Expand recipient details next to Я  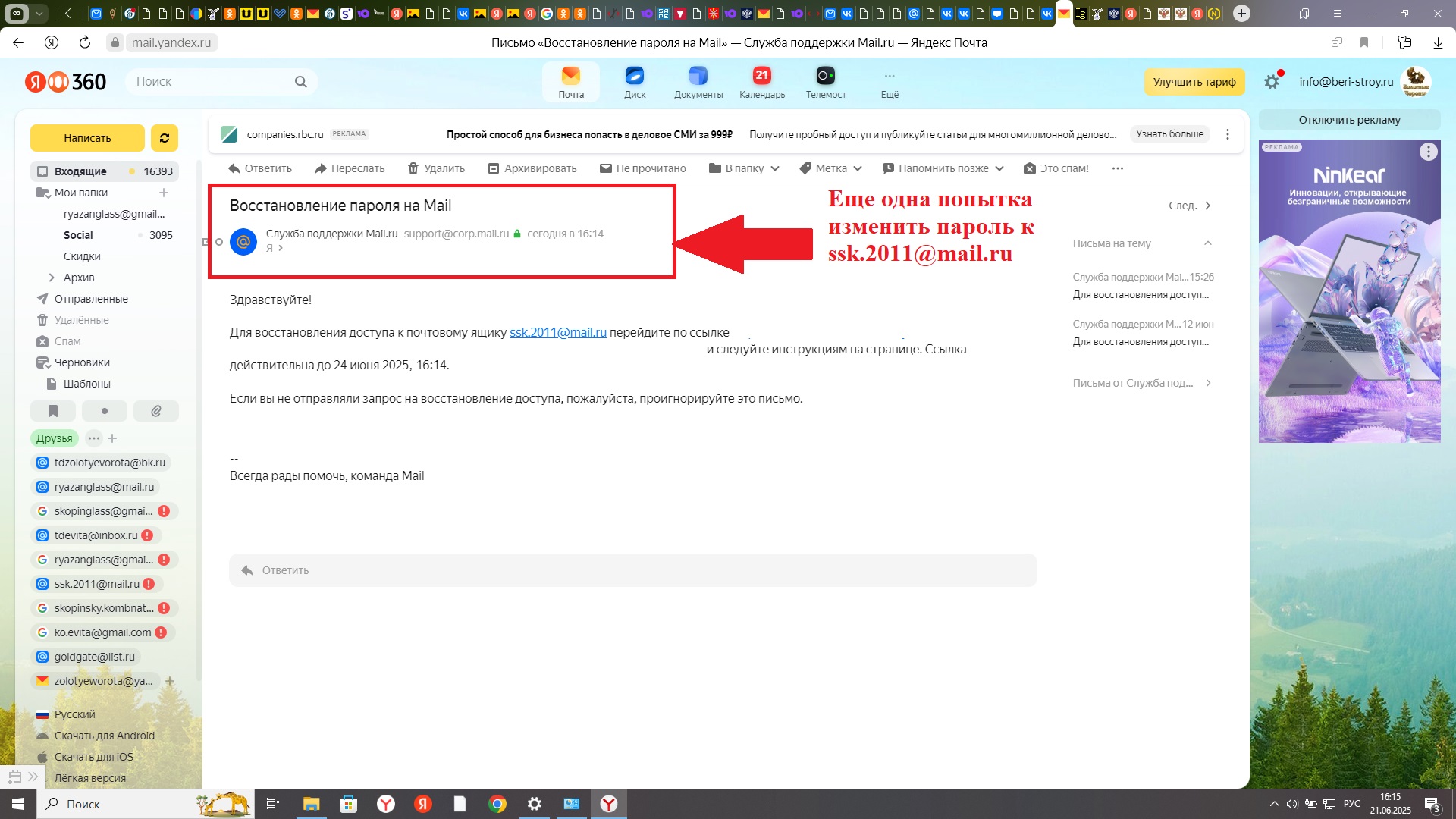281,248
